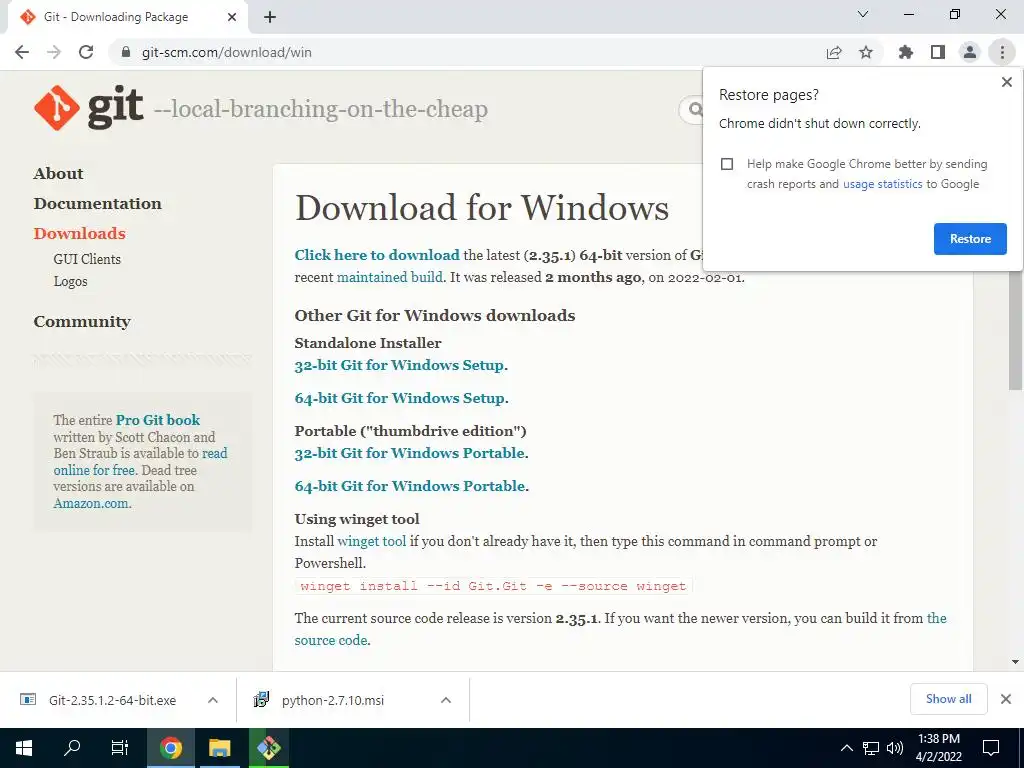Click the search magnifier on the Git site
Image resolution: width=1024 pixels, height=768 pixels.
click(x=696, y=109)
